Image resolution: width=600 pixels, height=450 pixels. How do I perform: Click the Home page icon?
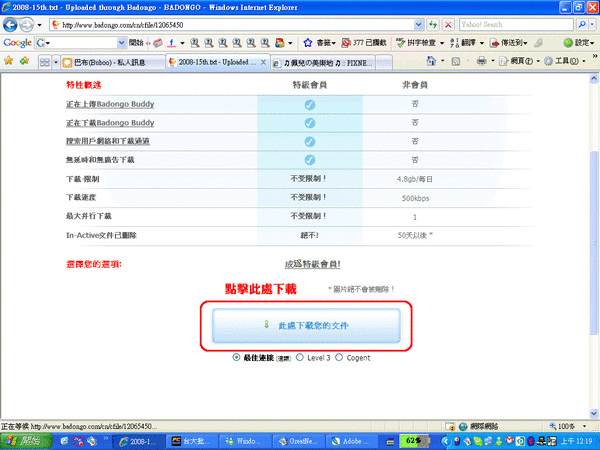pos(431,61)
